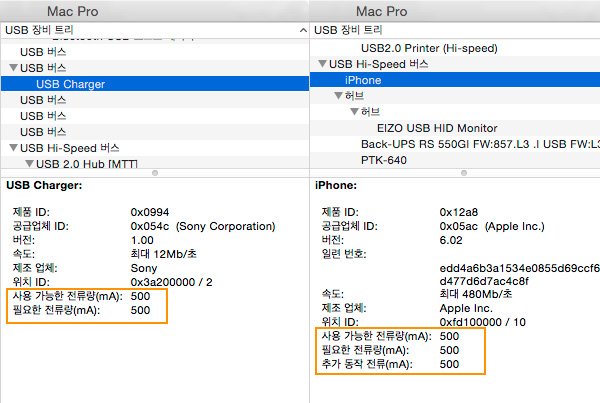
Task: Select the iPhone entry in the tree
Action: 362,80
